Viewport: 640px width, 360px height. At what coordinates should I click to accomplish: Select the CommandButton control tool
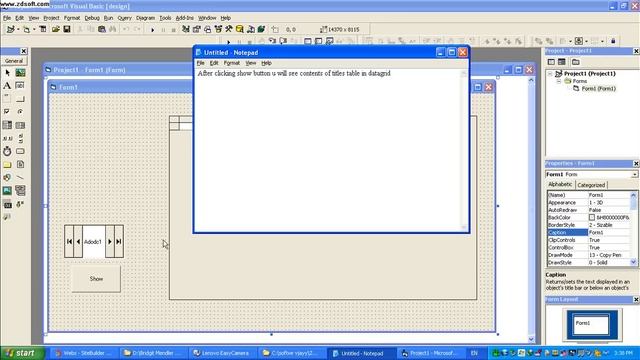click(20, 99)
